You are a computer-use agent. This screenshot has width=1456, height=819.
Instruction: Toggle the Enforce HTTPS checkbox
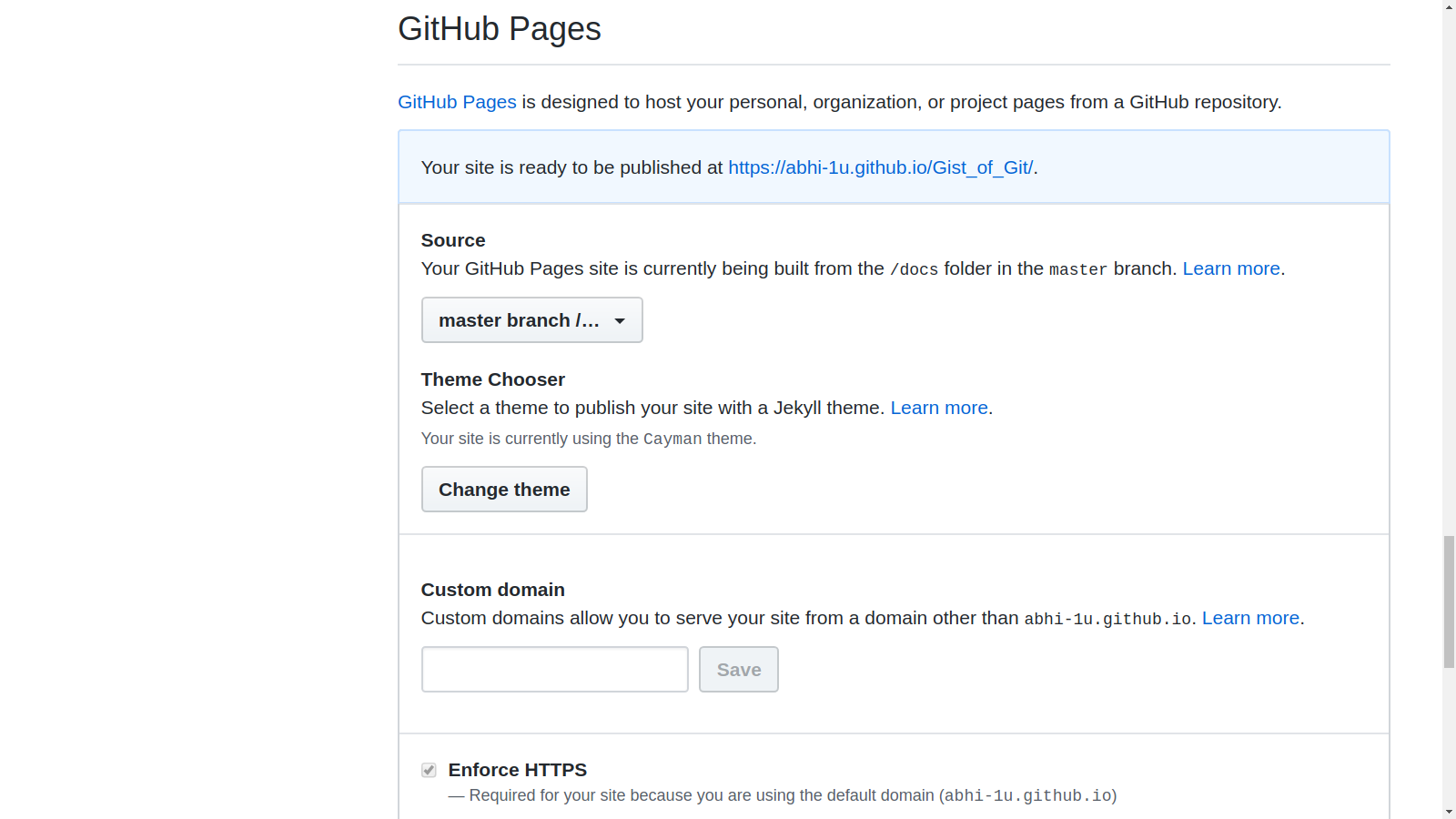coord(429,771)
